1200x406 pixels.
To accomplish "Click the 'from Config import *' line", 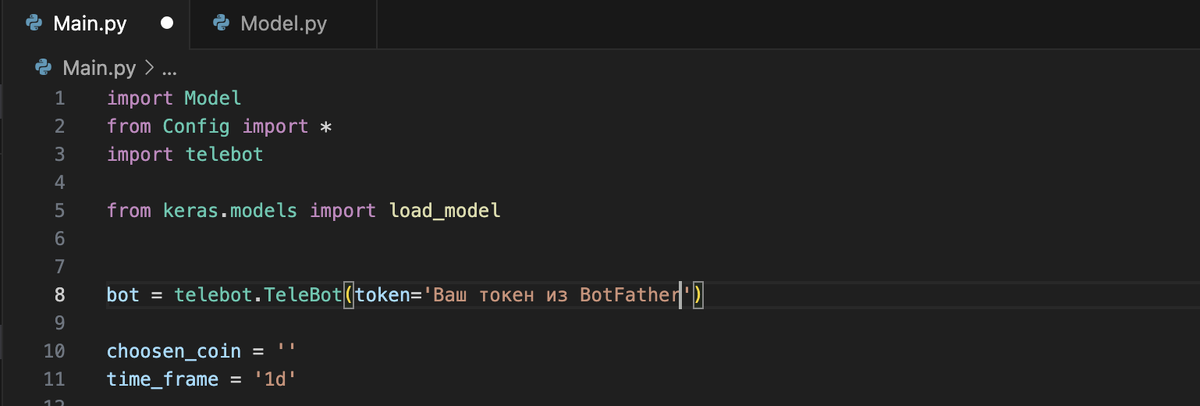I will point(219,127).
